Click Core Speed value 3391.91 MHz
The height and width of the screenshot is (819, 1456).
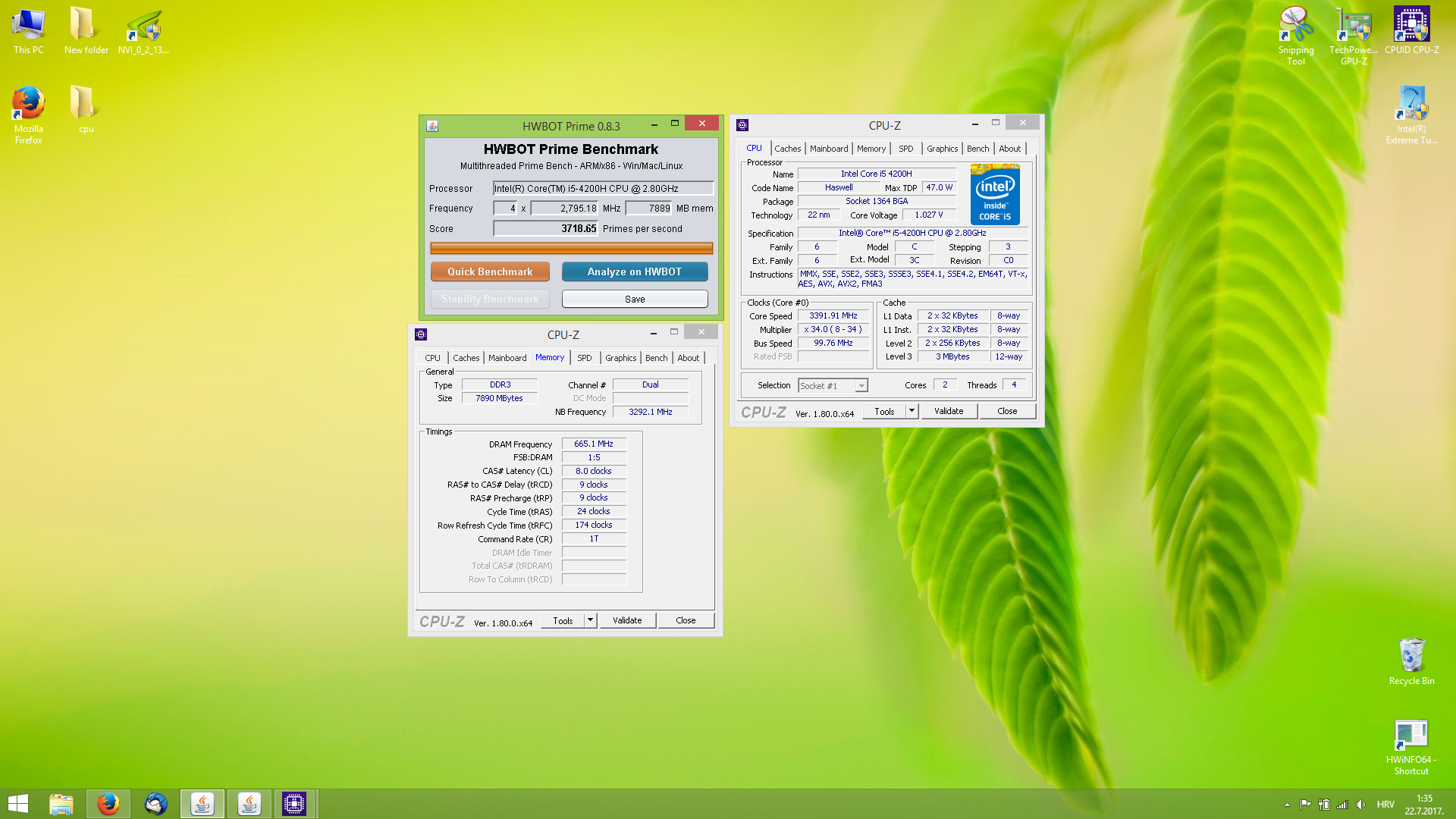tap(833, 315)
